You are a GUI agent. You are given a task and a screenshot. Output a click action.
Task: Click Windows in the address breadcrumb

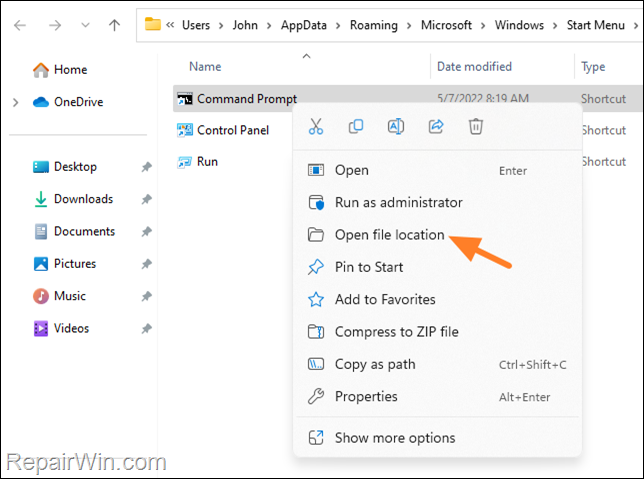[519, 25]
